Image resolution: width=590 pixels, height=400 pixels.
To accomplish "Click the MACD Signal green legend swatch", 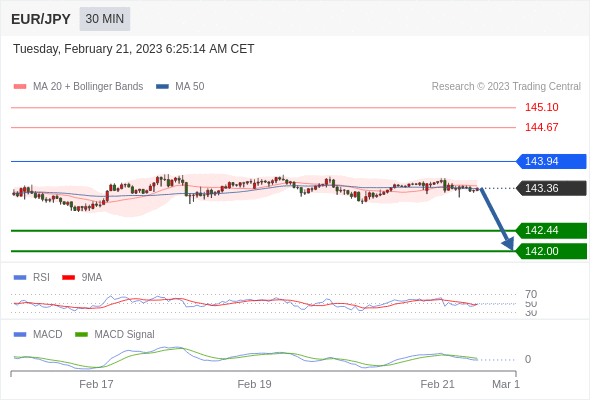I will 81,335.
